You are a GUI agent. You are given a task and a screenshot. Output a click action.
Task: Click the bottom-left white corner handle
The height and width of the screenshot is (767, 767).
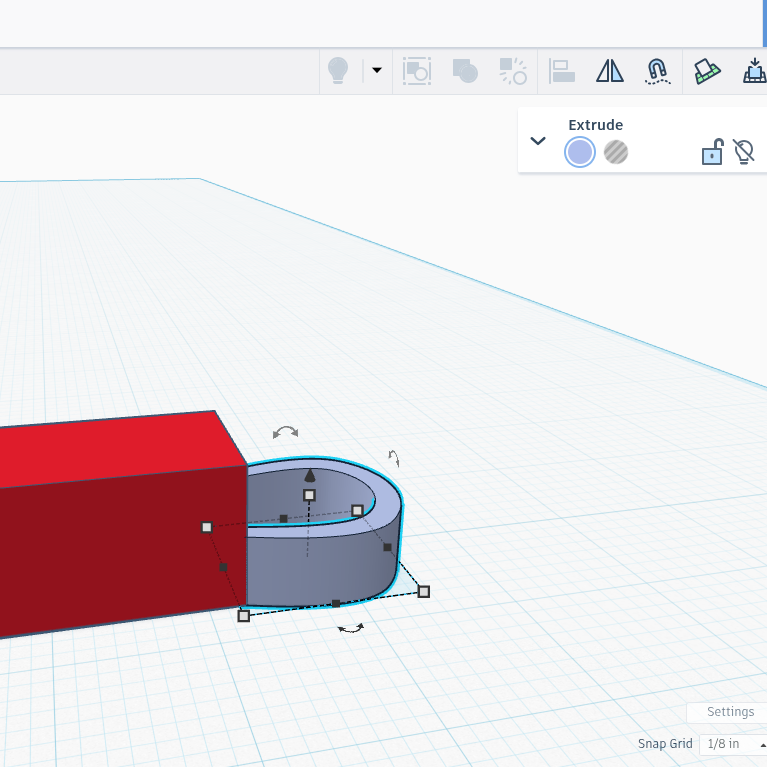[244, 616]
